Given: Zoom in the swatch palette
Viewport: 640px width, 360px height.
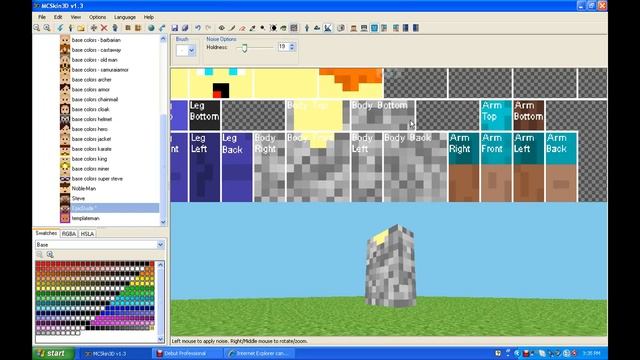Looking at the screenshot, I should tap(50, 254).
